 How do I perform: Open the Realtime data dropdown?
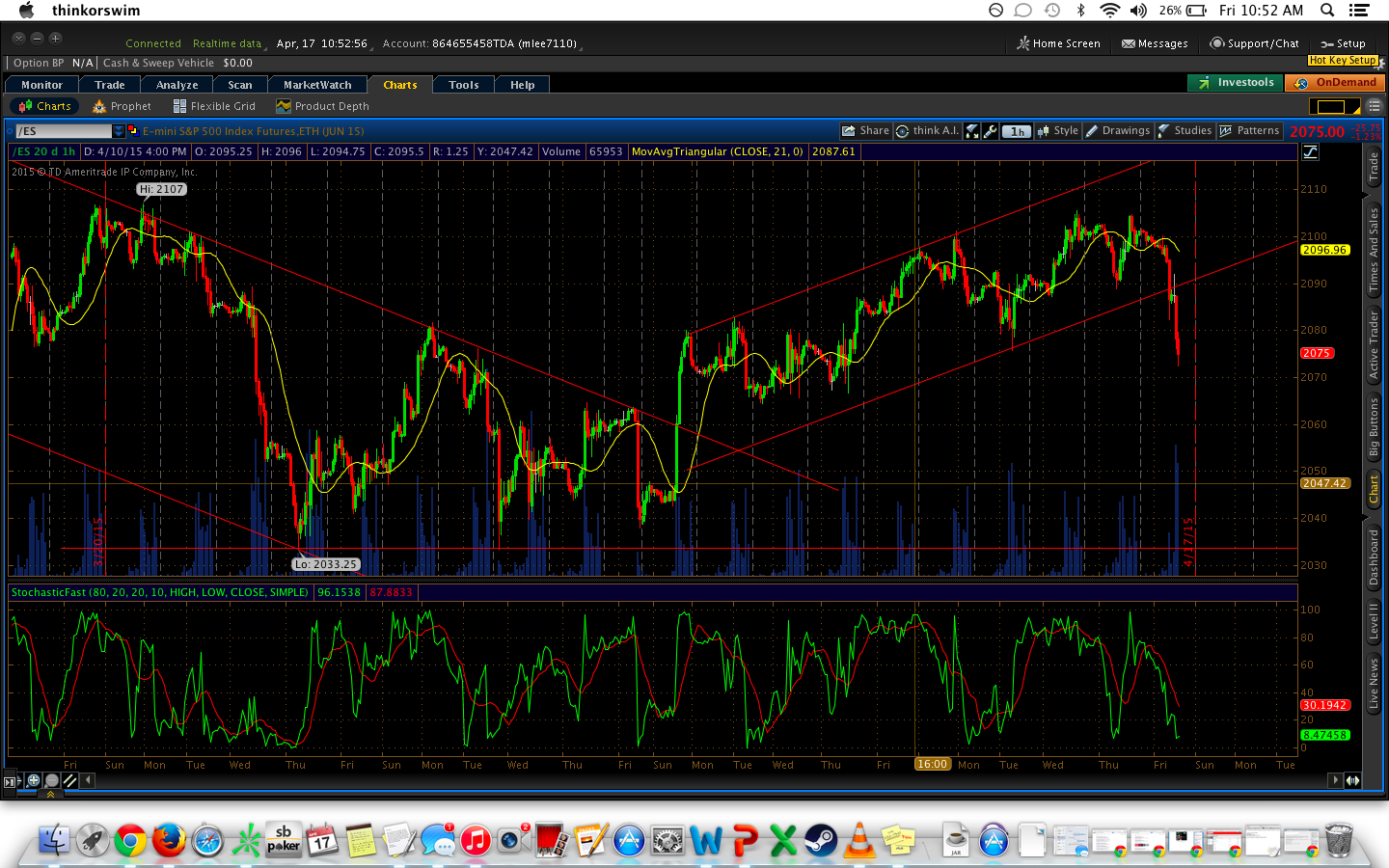229,43
